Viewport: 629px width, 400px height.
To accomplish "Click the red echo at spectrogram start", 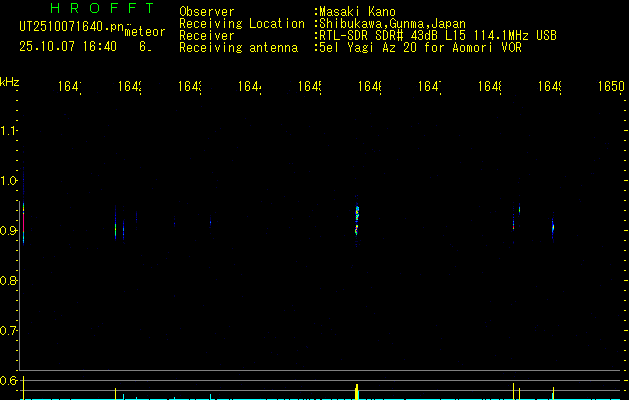I will coord(23,223).
